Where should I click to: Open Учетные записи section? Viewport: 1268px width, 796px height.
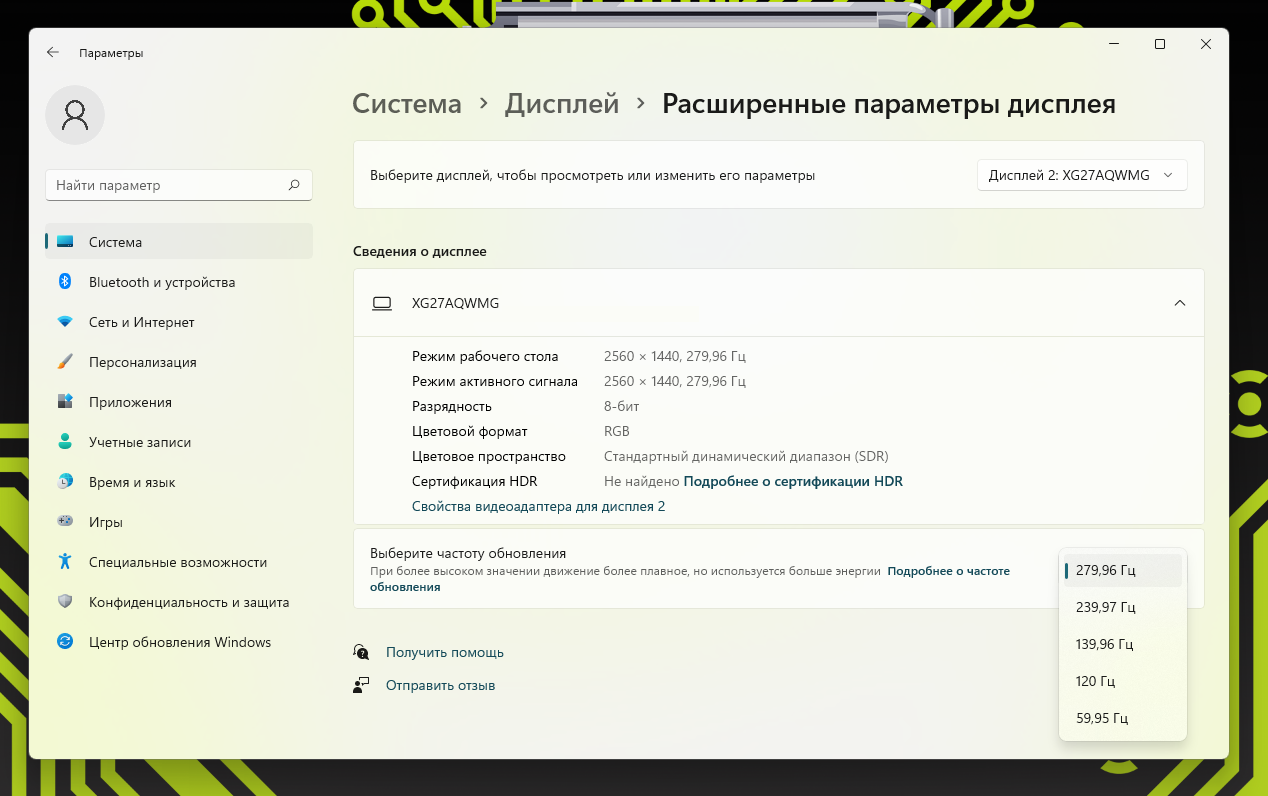139,442
